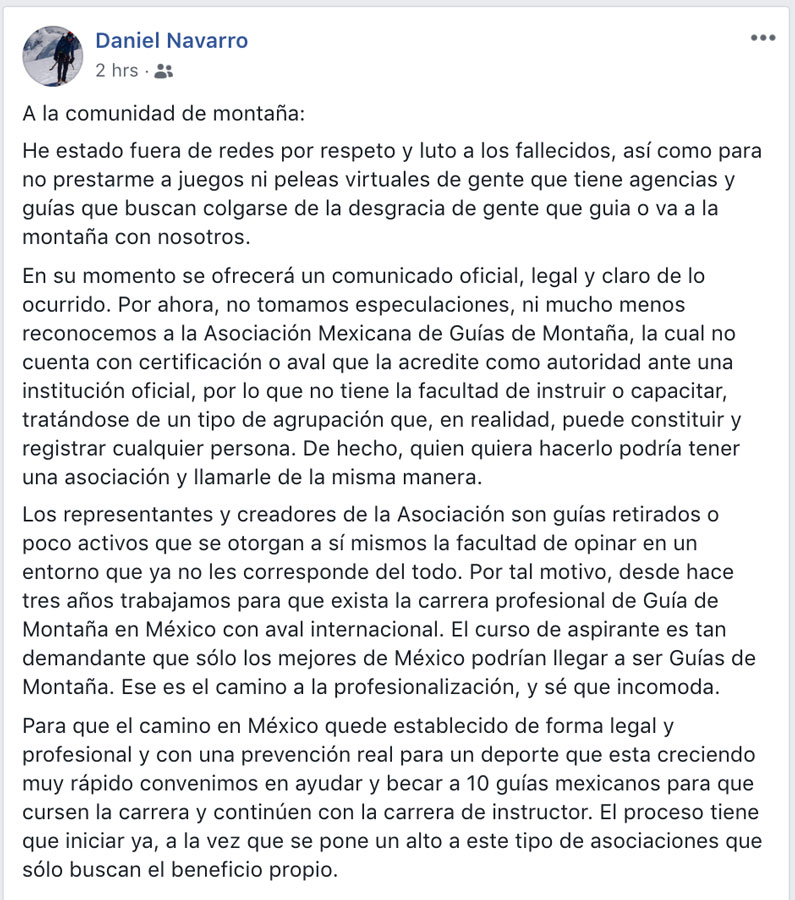This screenshot has width=795, height=900.
Task: Open the Daniel Navarro profile name link
Action: pyautogui.click(x=171, y=41)
